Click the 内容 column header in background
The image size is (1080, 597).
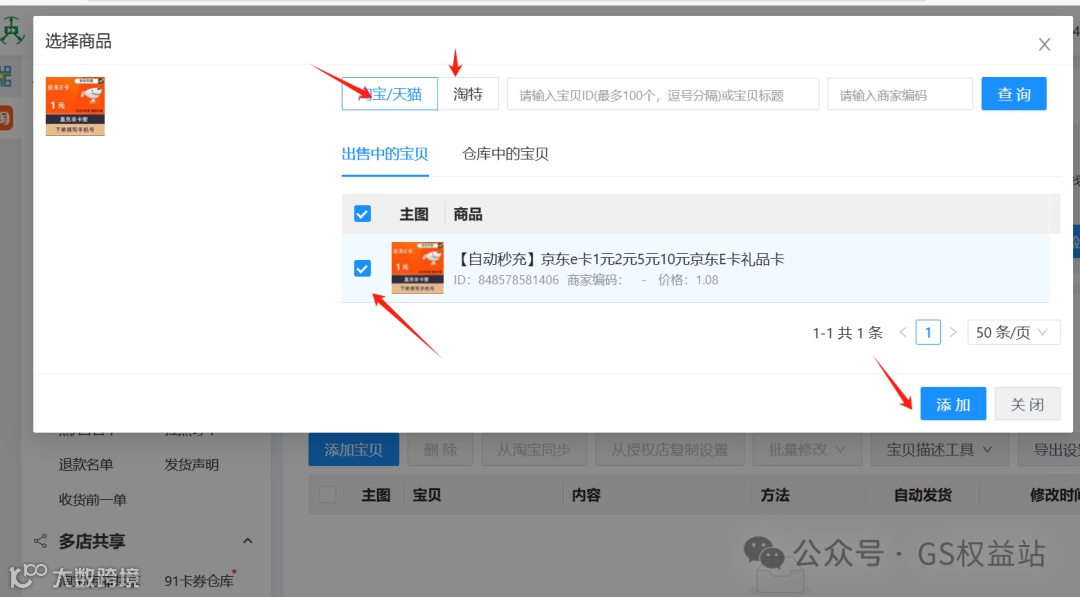click(x=586, y=495)
